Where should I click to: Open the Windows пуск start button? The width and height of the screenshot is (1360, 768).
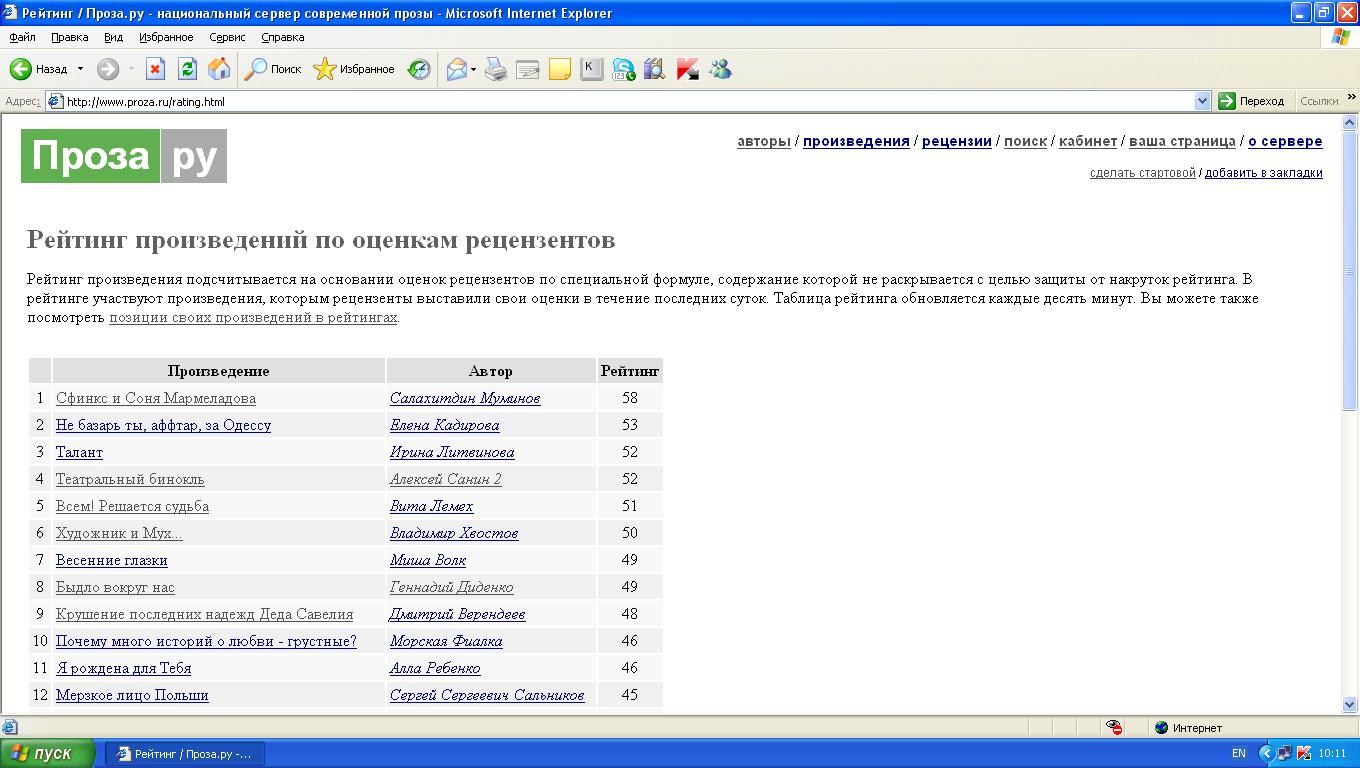47,753
